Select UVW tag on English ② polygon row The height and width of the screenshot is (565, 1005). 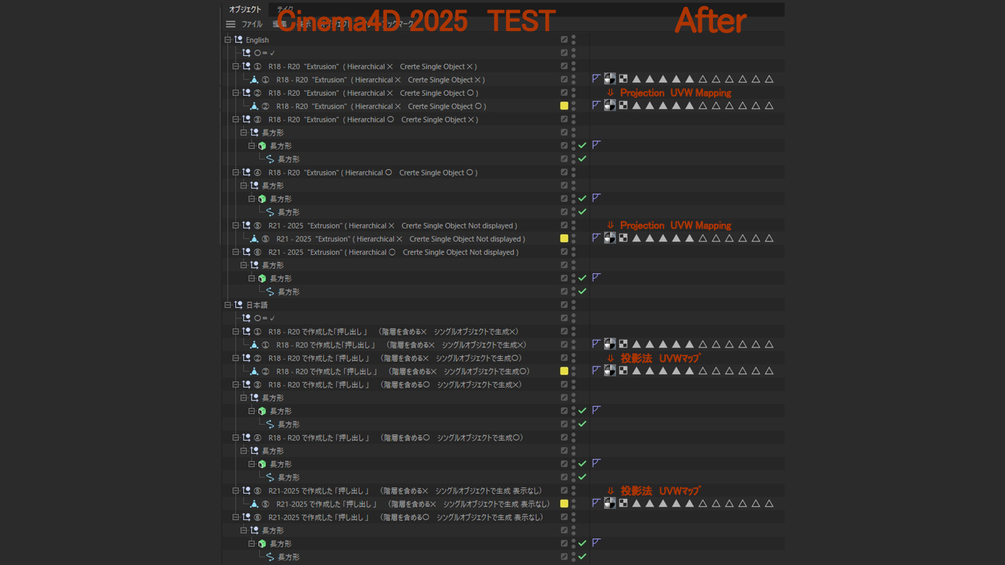(623, 105)
